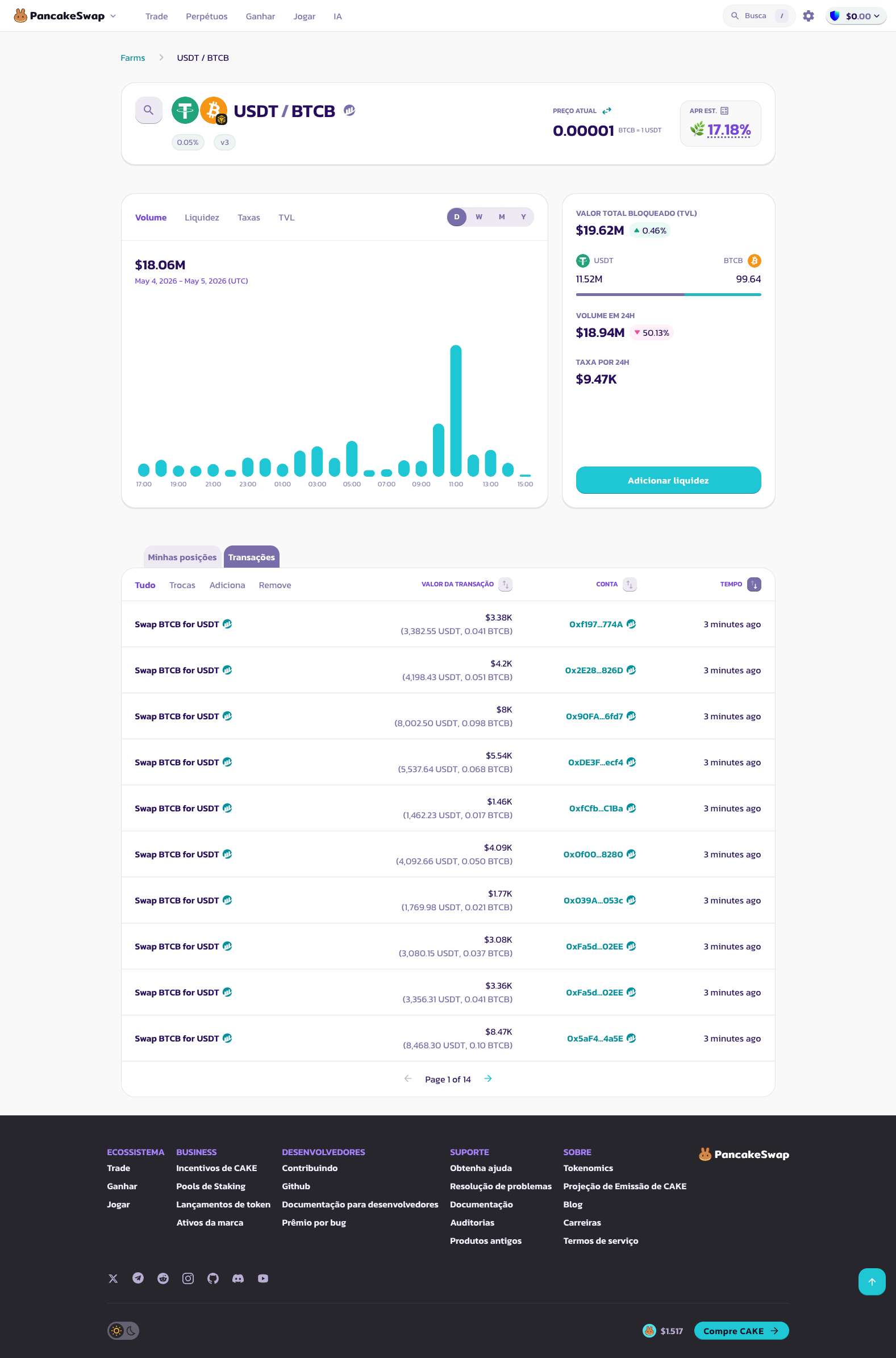Screen dimensions: 896x1358
Task: Open pool info icon beside USDT / BTCB title
Action: click(349, 110)
